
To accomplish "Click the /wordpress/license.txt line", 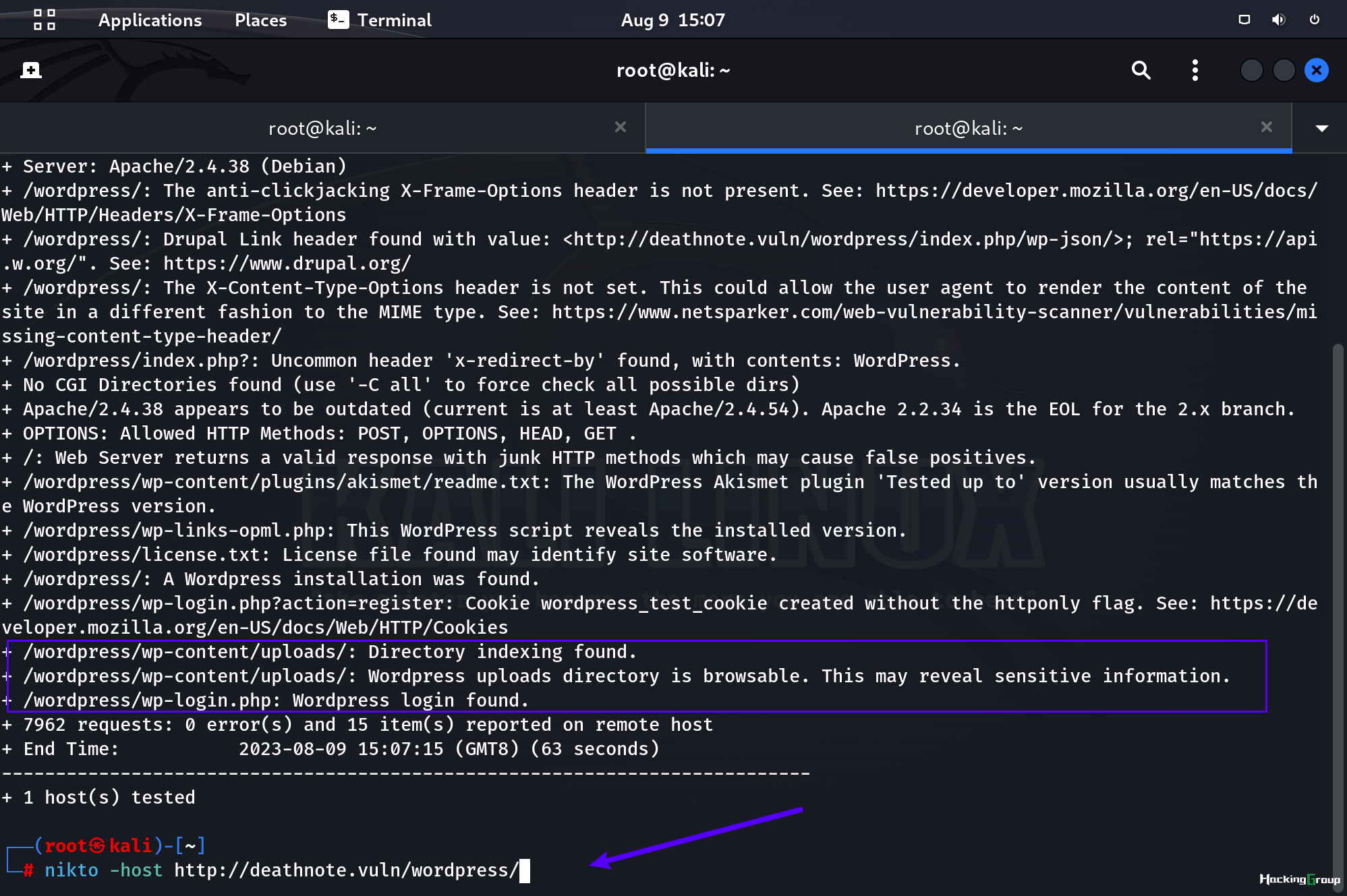I will pos(389,555).
